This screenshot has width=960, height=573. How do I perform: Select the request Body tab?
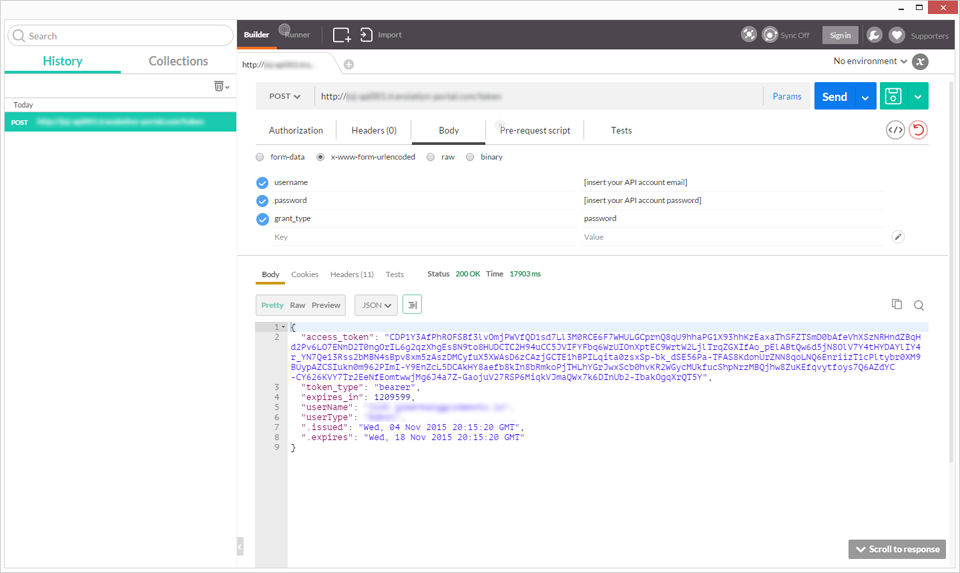pyautogui.click(x=449, y=130)
